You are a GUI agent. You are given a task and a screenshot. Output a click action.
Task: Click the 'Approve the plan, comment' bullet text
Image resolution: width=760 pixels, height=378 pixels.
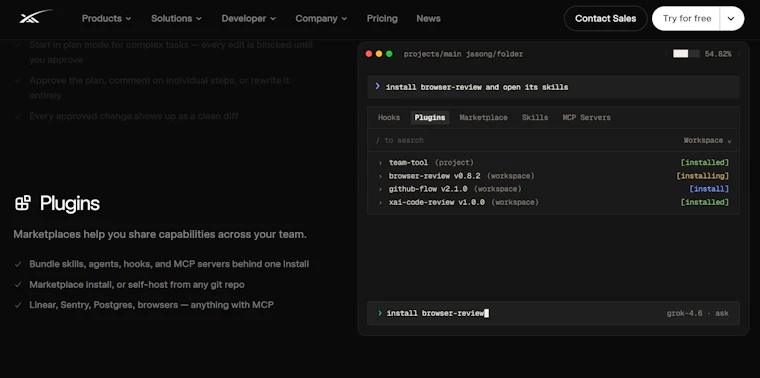[159, 88]
